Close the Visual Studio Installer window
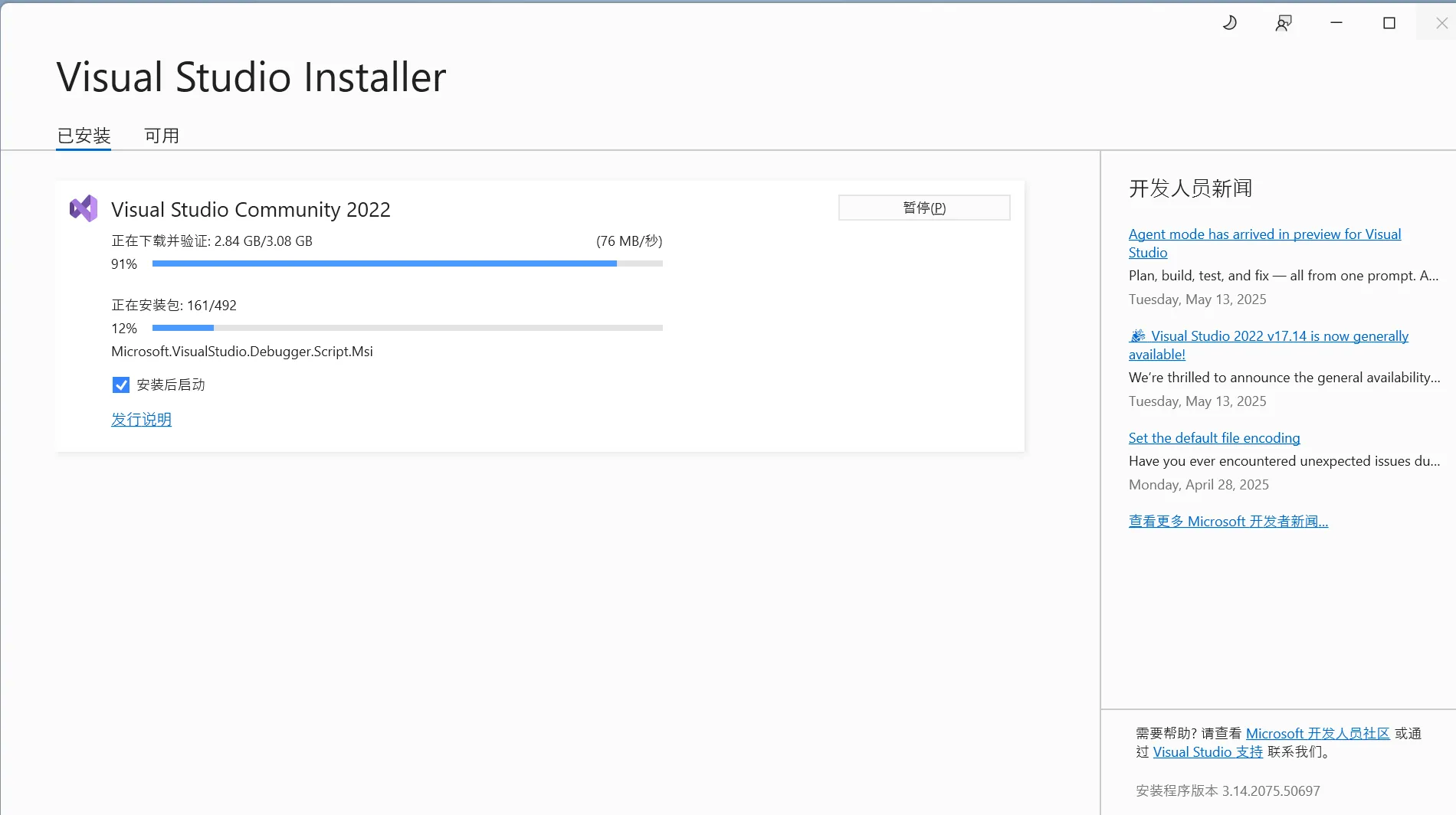Screen dimensions: 1456x815 pyautogui.click(x=1441, y=23)
